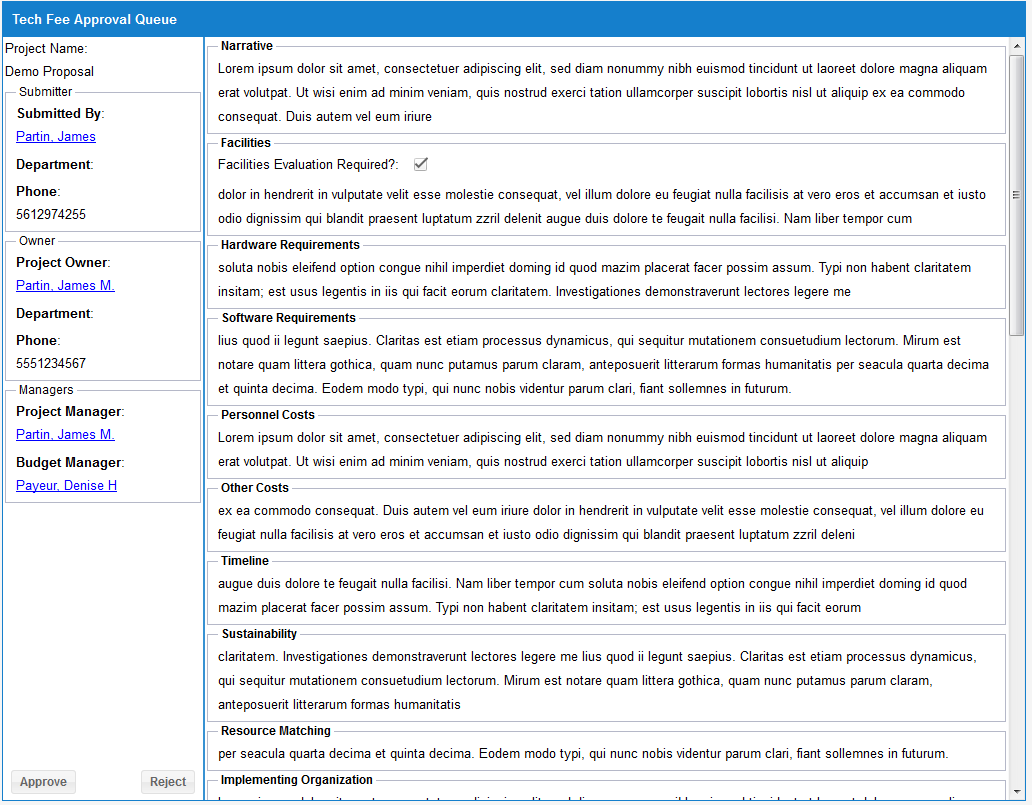Click the Narrative section text

pyautogui.click(x=602, y=93)
